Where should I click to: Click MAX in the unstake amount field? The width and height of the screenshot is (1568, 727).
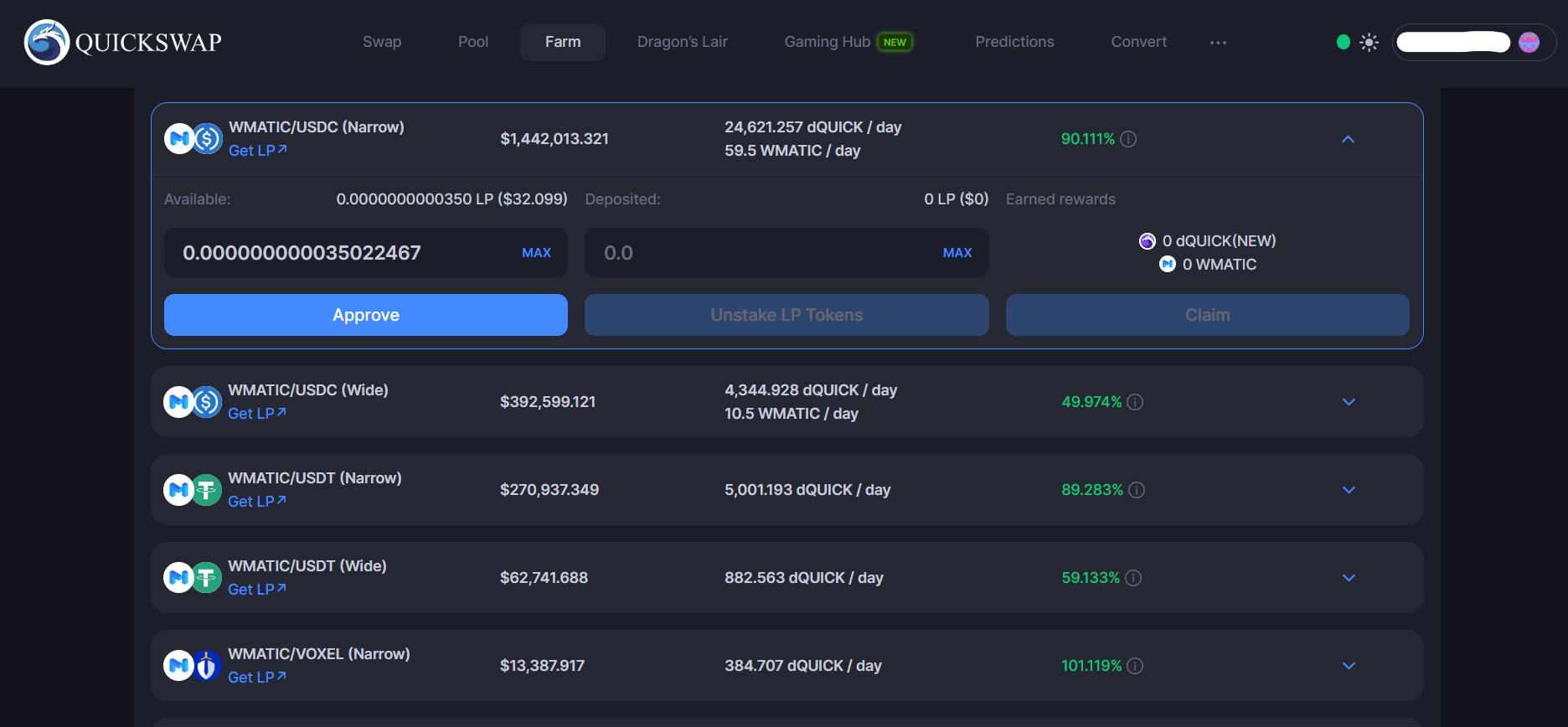(957, 253)
